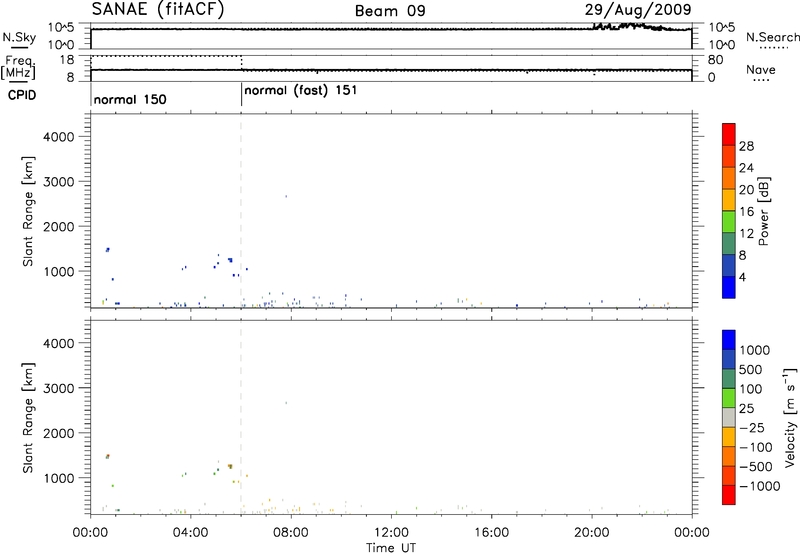Select the 'normal 150' CPID marker text

130,99
